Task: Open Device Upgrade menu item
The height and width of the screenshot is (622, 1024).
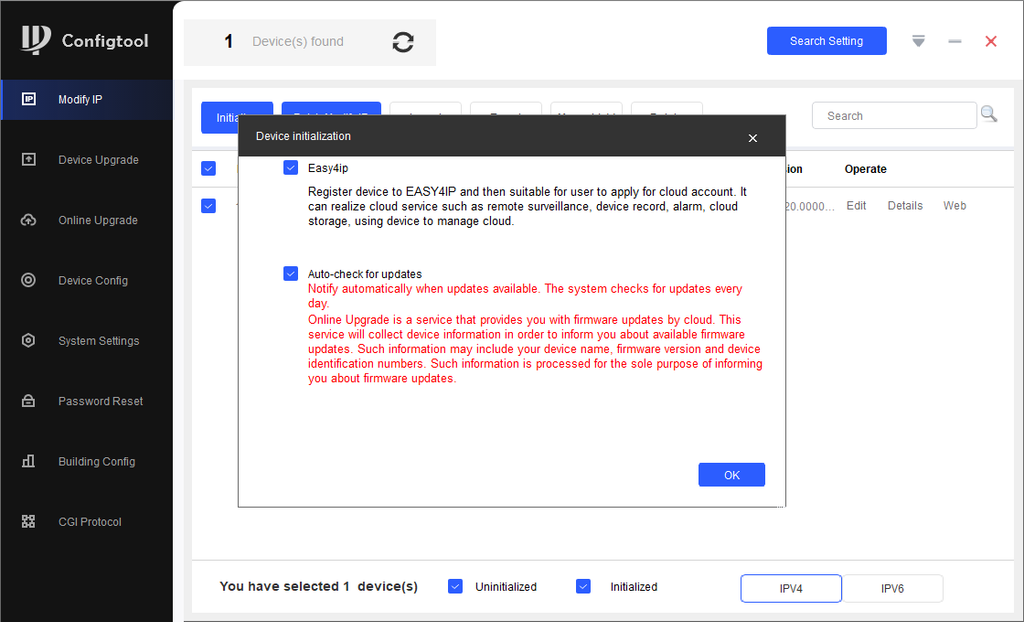Action: [98, 160]
